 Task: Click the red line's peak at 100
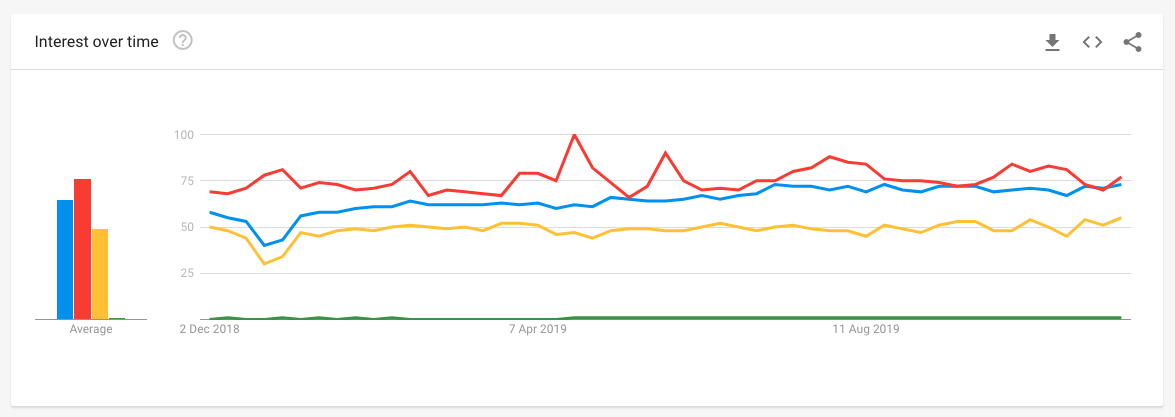coord(574,134)
